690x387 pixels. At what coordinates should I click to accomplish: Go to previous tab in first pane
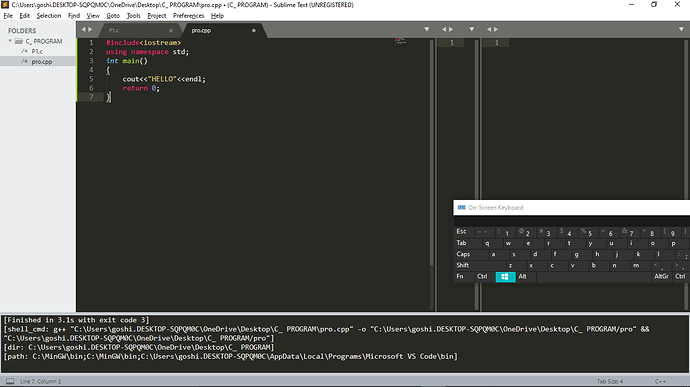pos(83,29)
